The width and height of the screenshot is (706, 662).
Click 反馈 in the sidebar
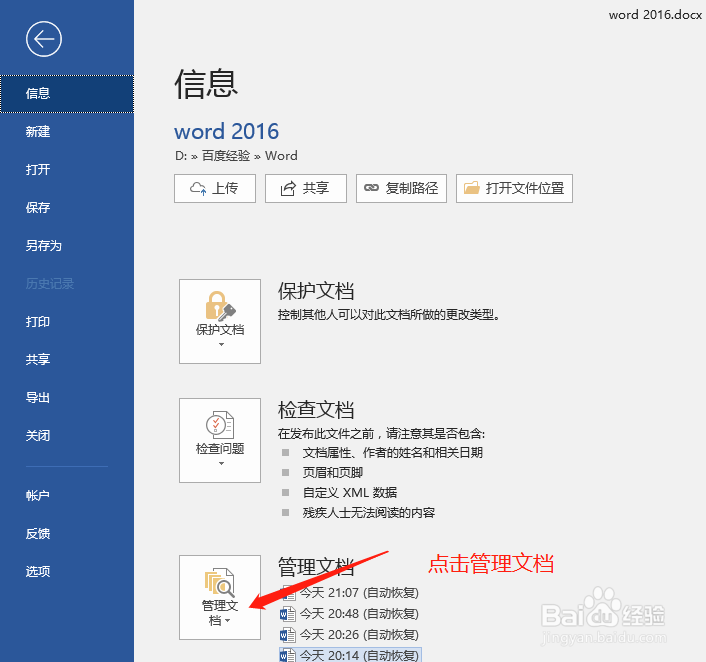point(67,534)
